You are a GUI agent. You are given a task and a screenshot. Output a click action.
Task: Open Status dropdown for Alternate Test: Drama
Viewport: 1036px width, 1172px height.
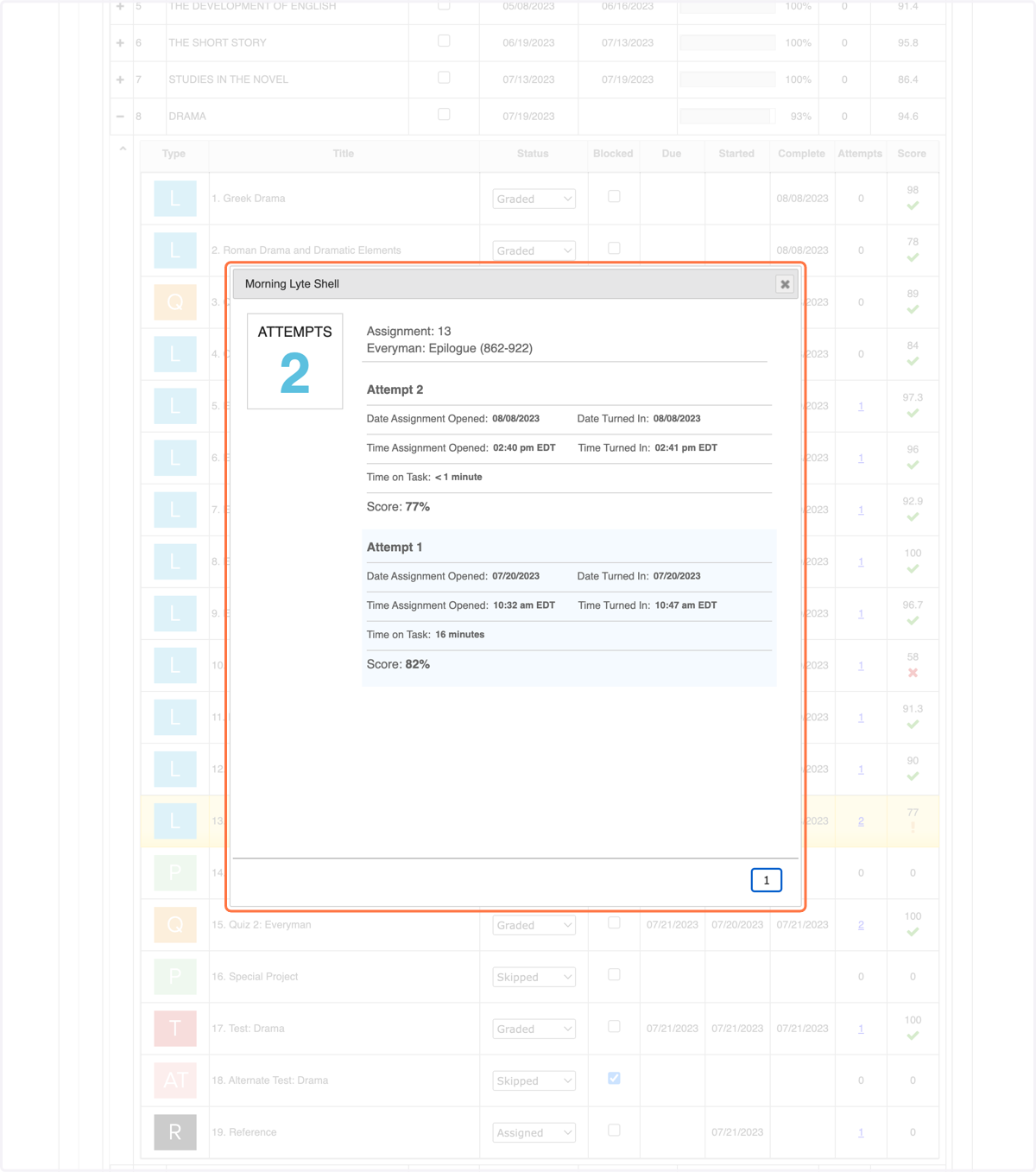[534, 1080]
